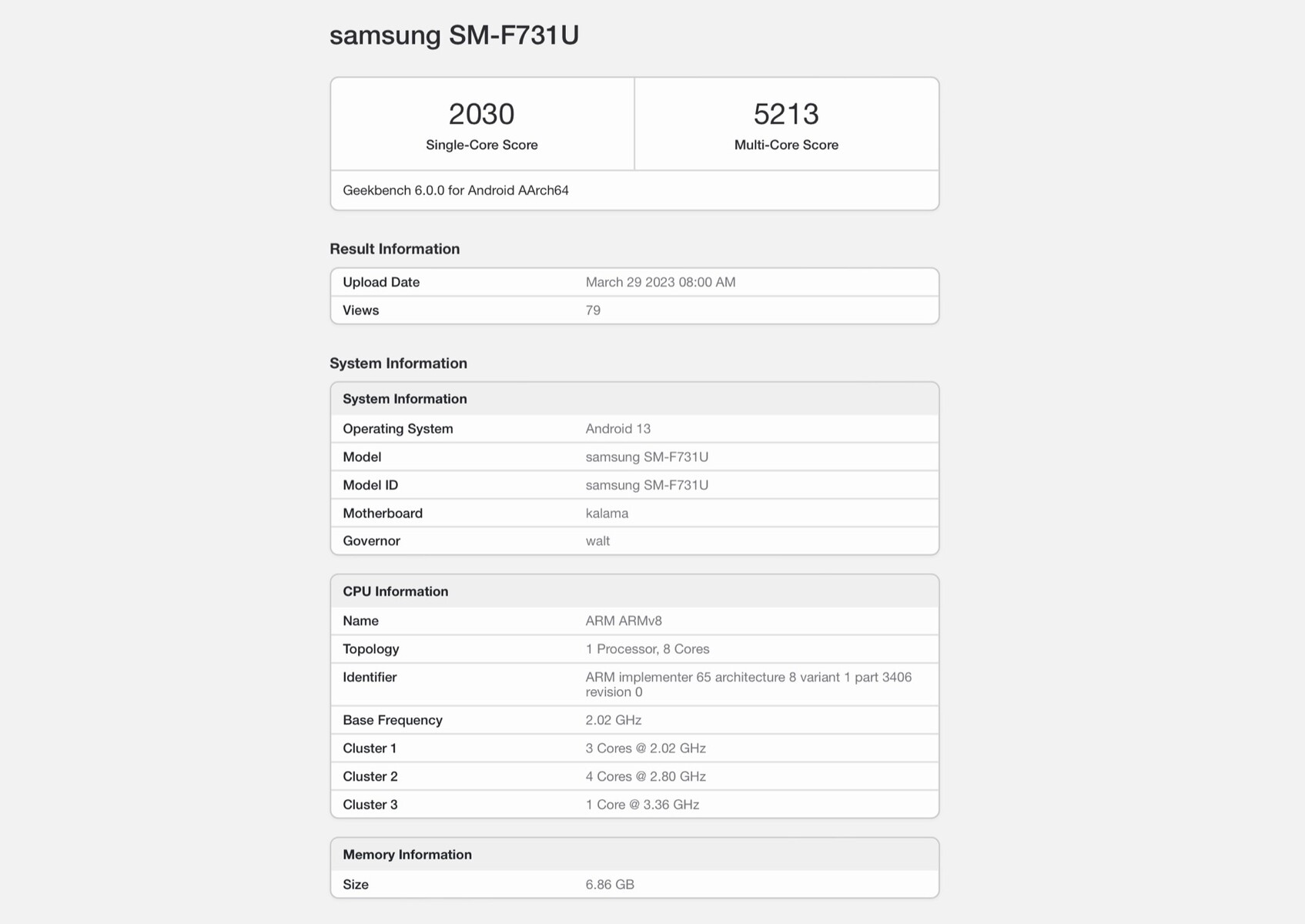The image size is (1305, 924).
Task: Select the Upload Date row
Action: tap(634, 282)
